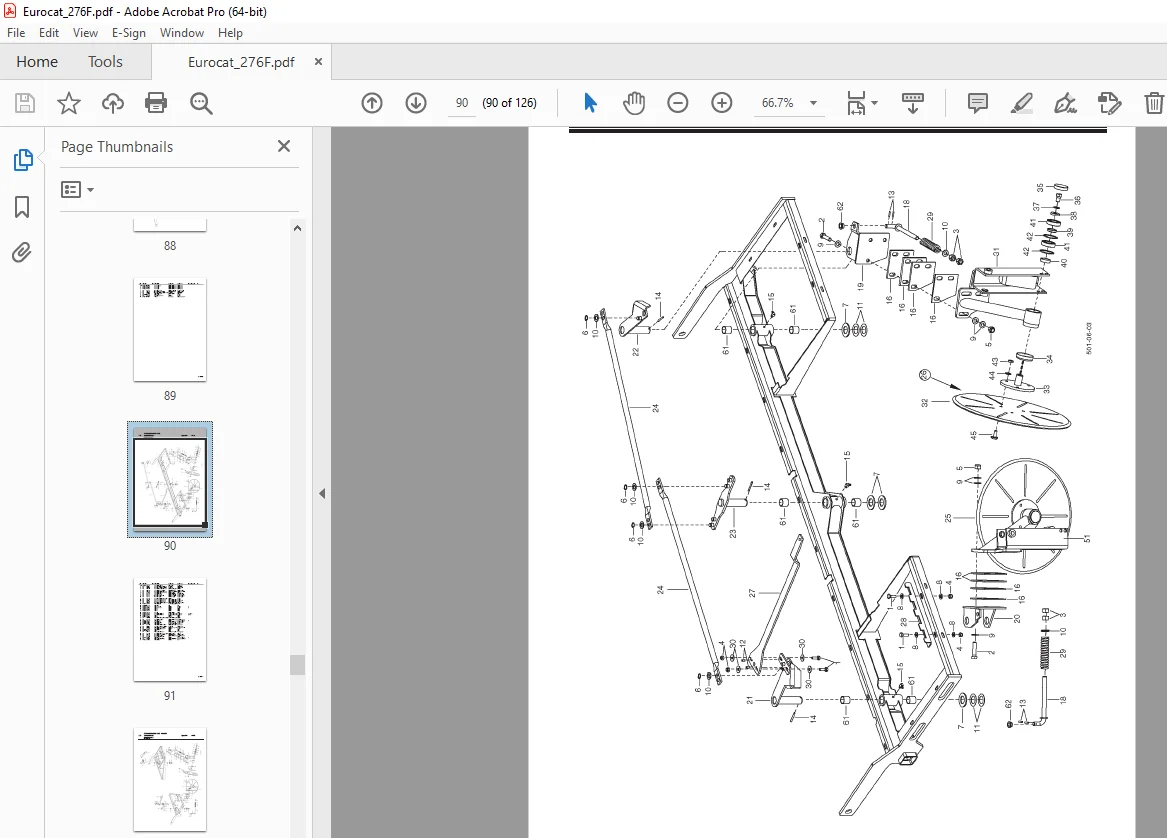Activate the Hand pan tool
This screenshot has width=1167, height=838.
coord(634,103)
